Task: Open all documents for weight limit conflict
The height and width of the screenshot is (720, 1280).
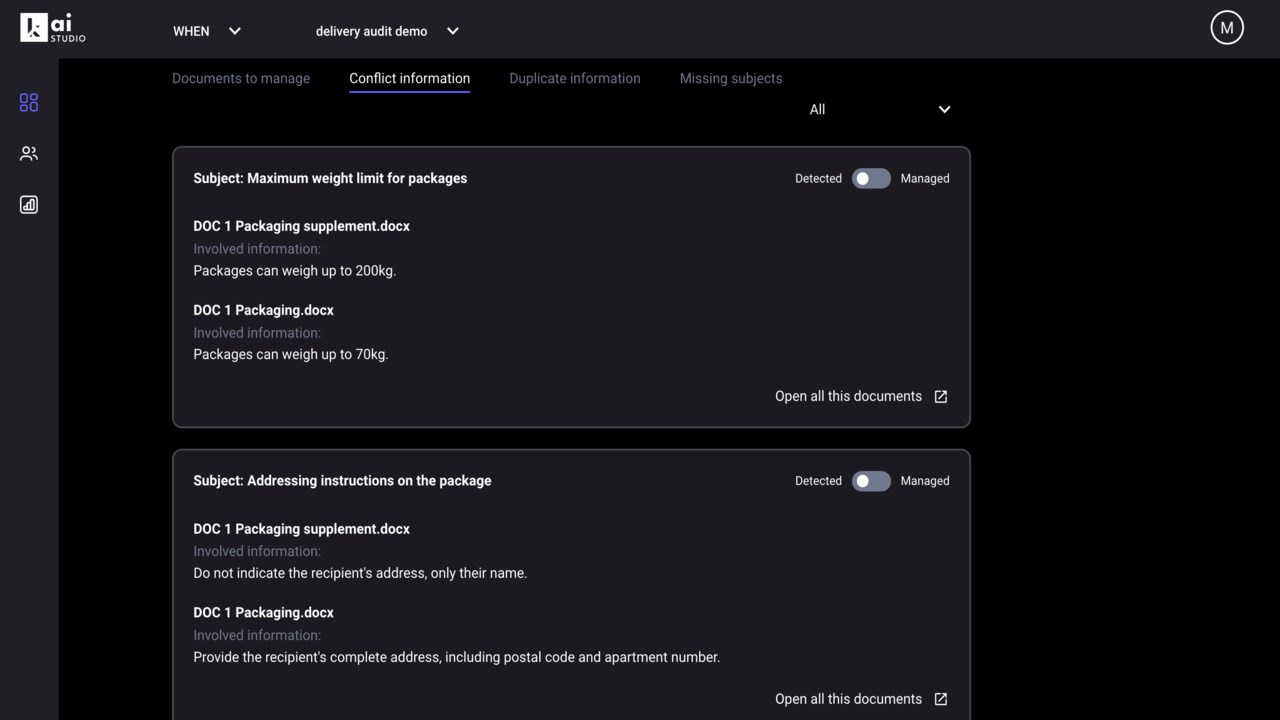Action: (848, 397)
